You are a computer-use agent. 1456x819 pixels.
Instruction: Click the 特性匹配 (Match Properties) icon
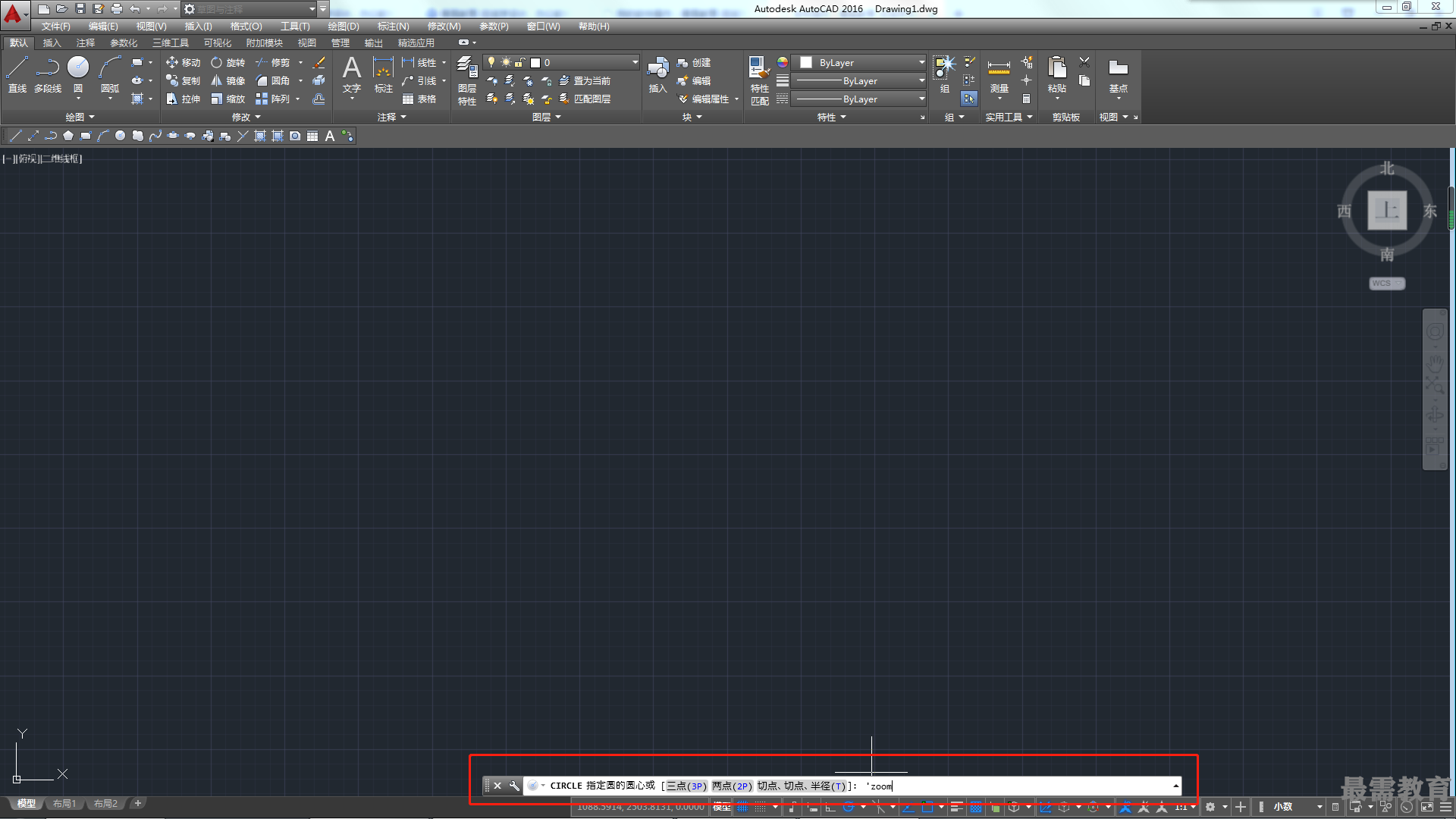point(759,80)
